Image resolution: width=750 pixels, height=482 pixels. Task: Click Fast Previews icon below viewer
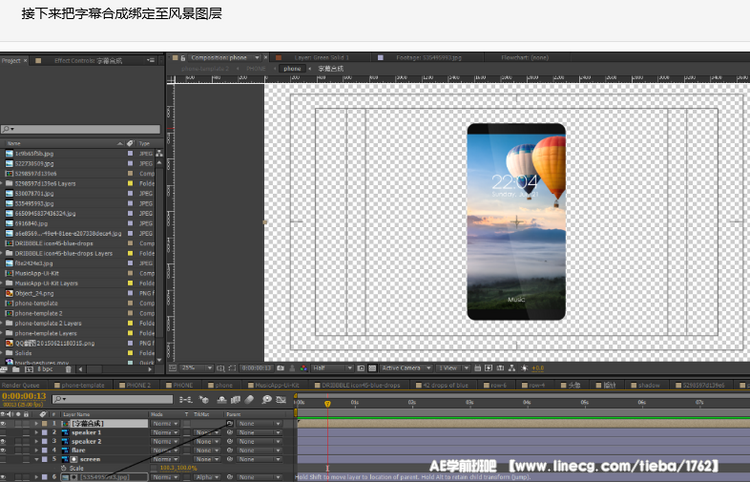pos(488,368)
